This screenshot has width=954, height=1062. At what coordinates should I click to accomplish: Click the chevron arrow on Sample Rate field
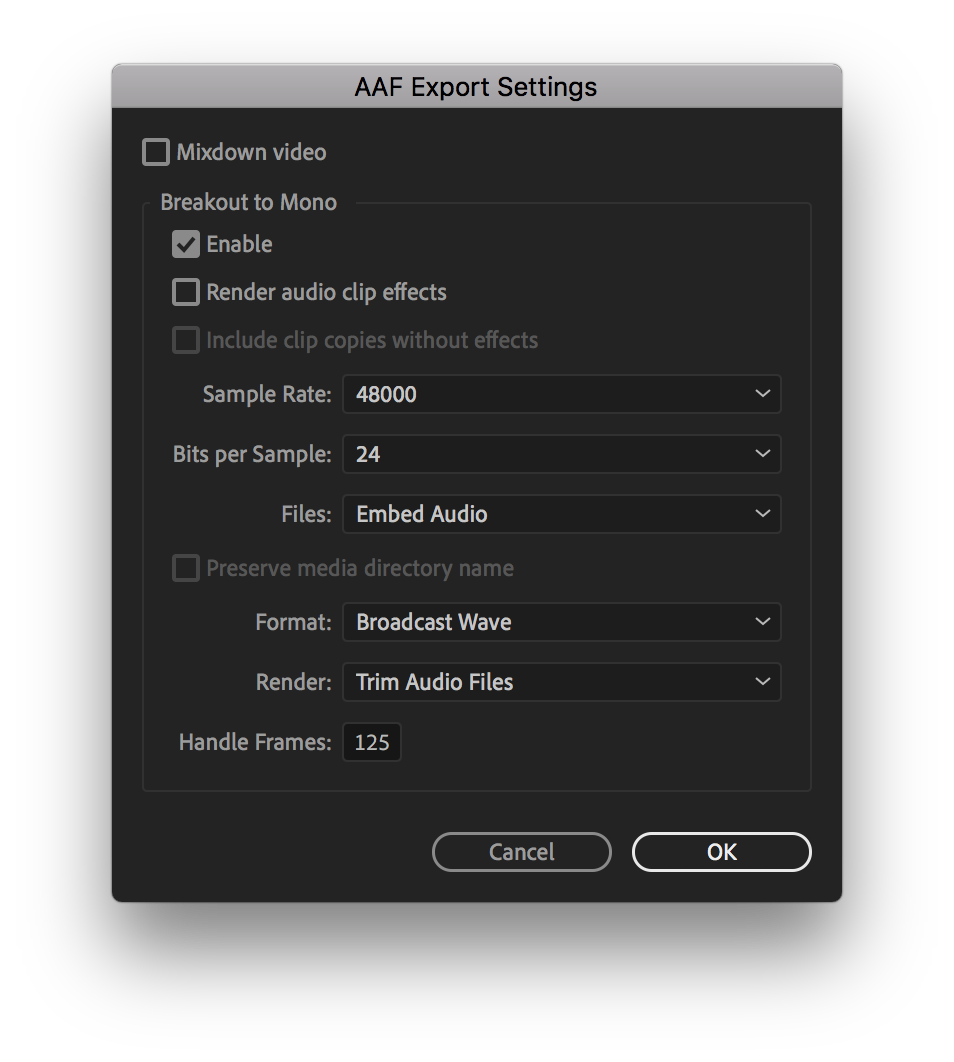click(762, 394)
